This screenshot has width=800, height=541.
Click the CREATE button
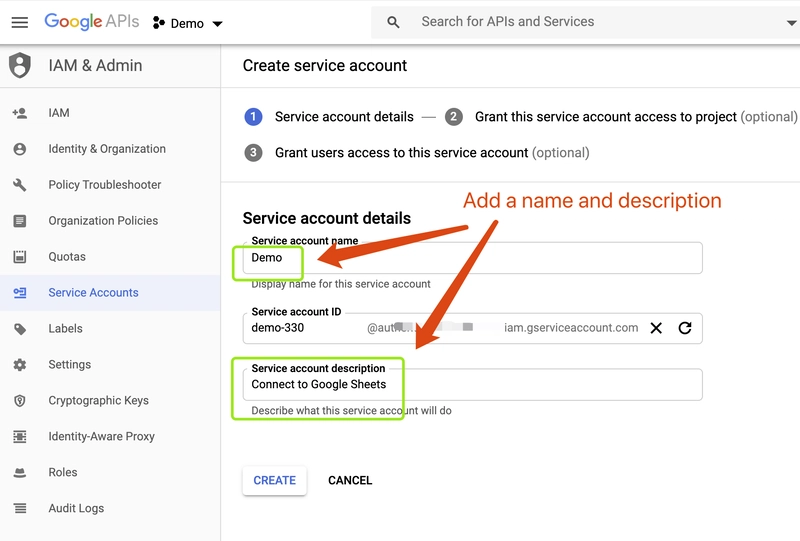[x=274, y=481]
